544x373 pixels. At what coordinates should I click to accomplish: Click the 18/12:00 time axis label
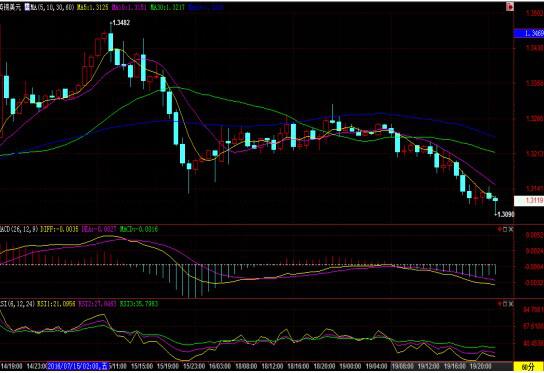click(x=272, y=366)
